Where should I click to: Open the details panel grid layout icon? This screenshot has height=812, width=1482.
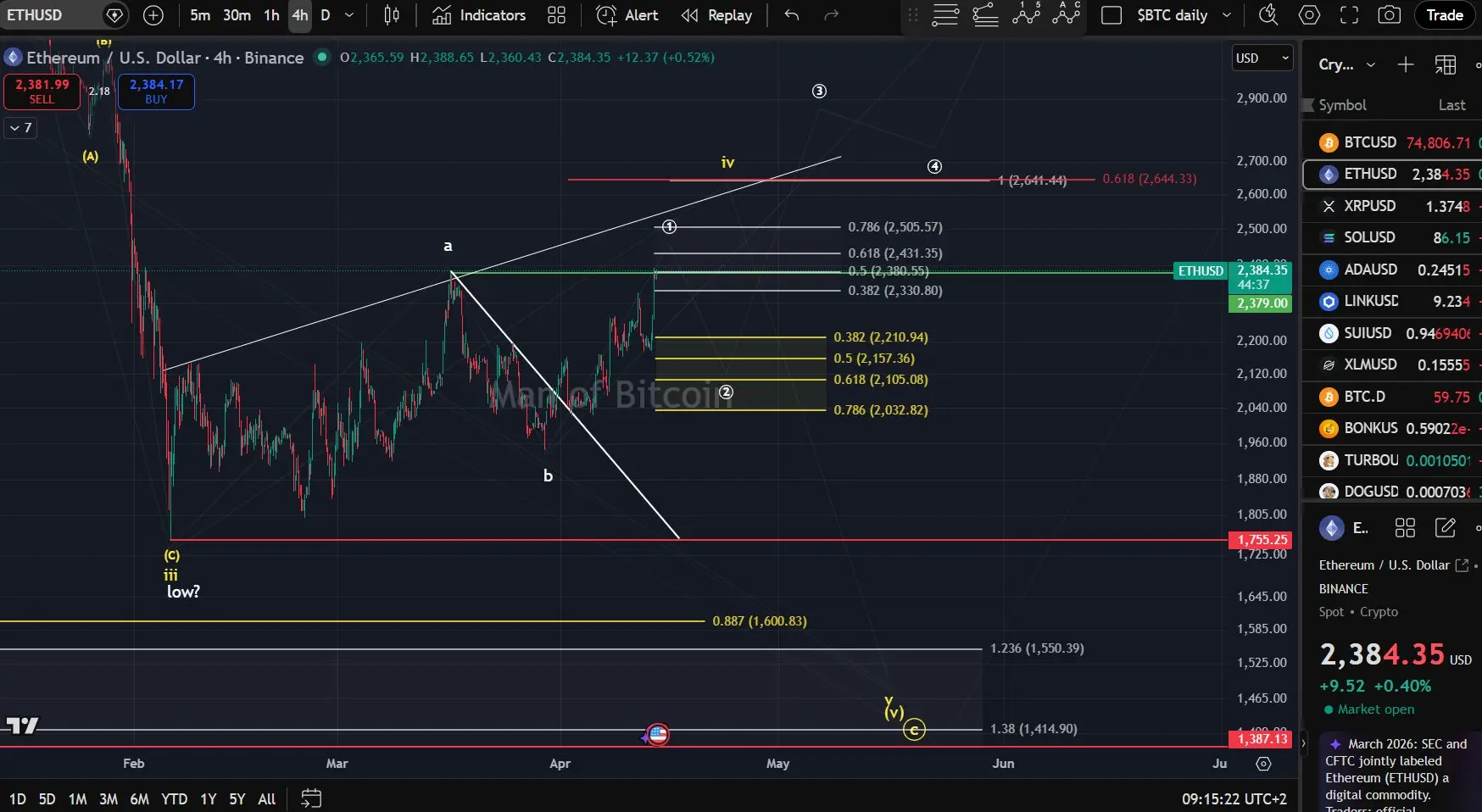tap(1405, 528)
